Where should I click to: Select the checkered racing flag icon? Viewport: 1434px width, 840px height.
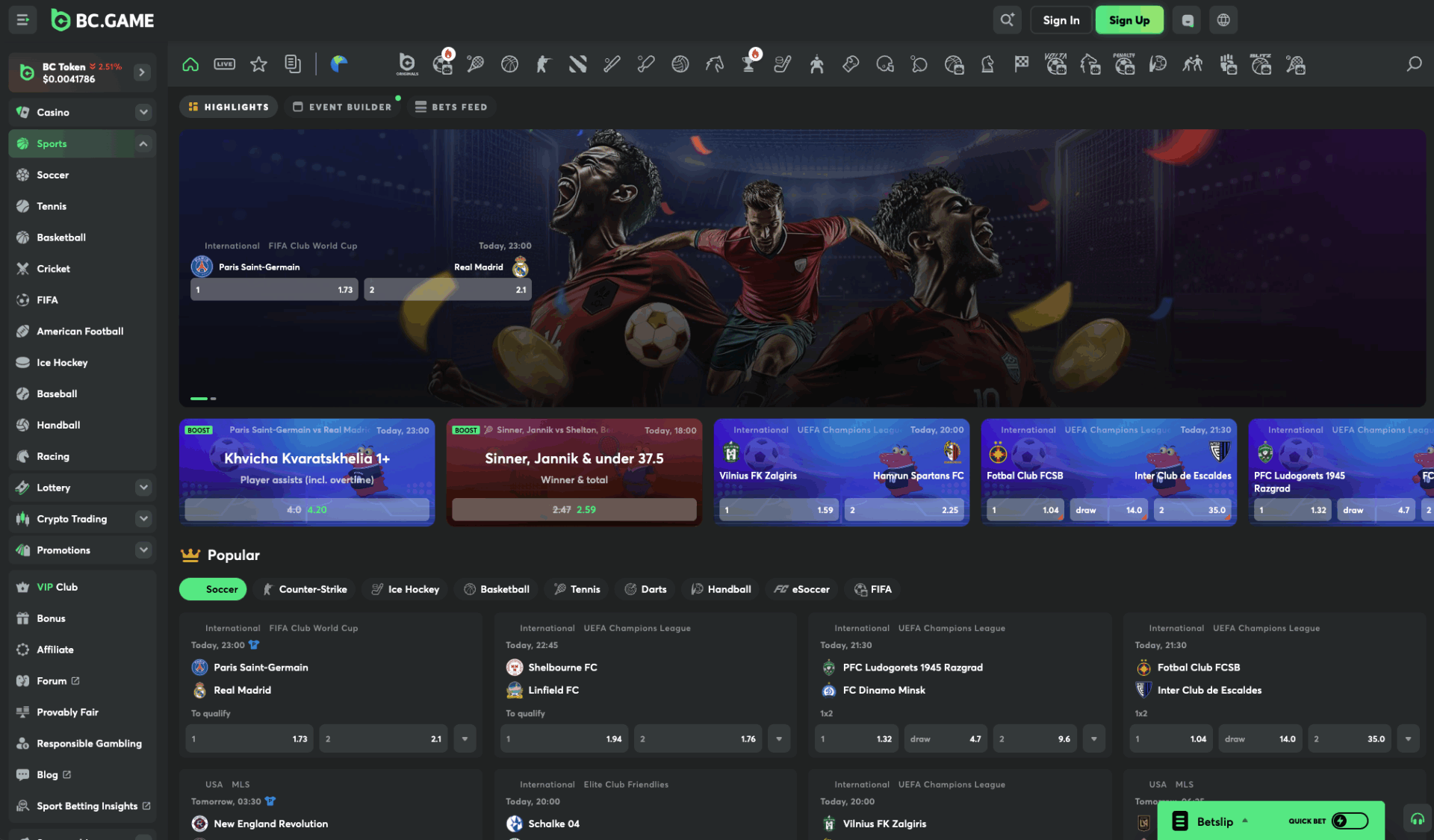pos(1022,64)
